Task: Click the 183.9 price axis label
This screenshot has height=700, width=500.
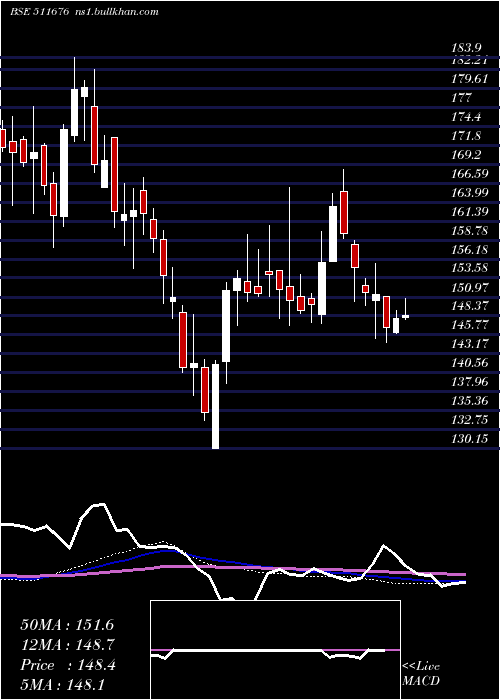Action: click(467, 48)
